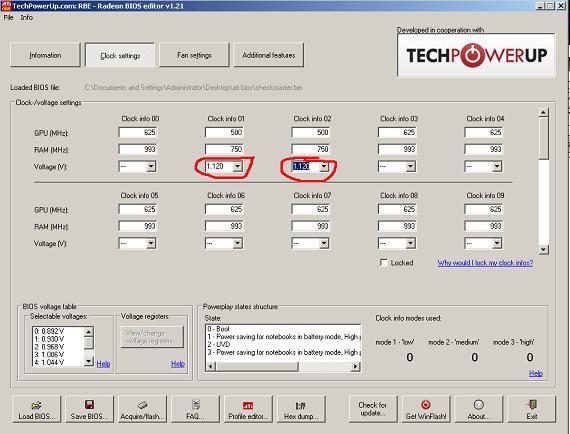The image size is (570, 434).
Task: Click the loaded BIOS file path
Action: coord(193,87)
